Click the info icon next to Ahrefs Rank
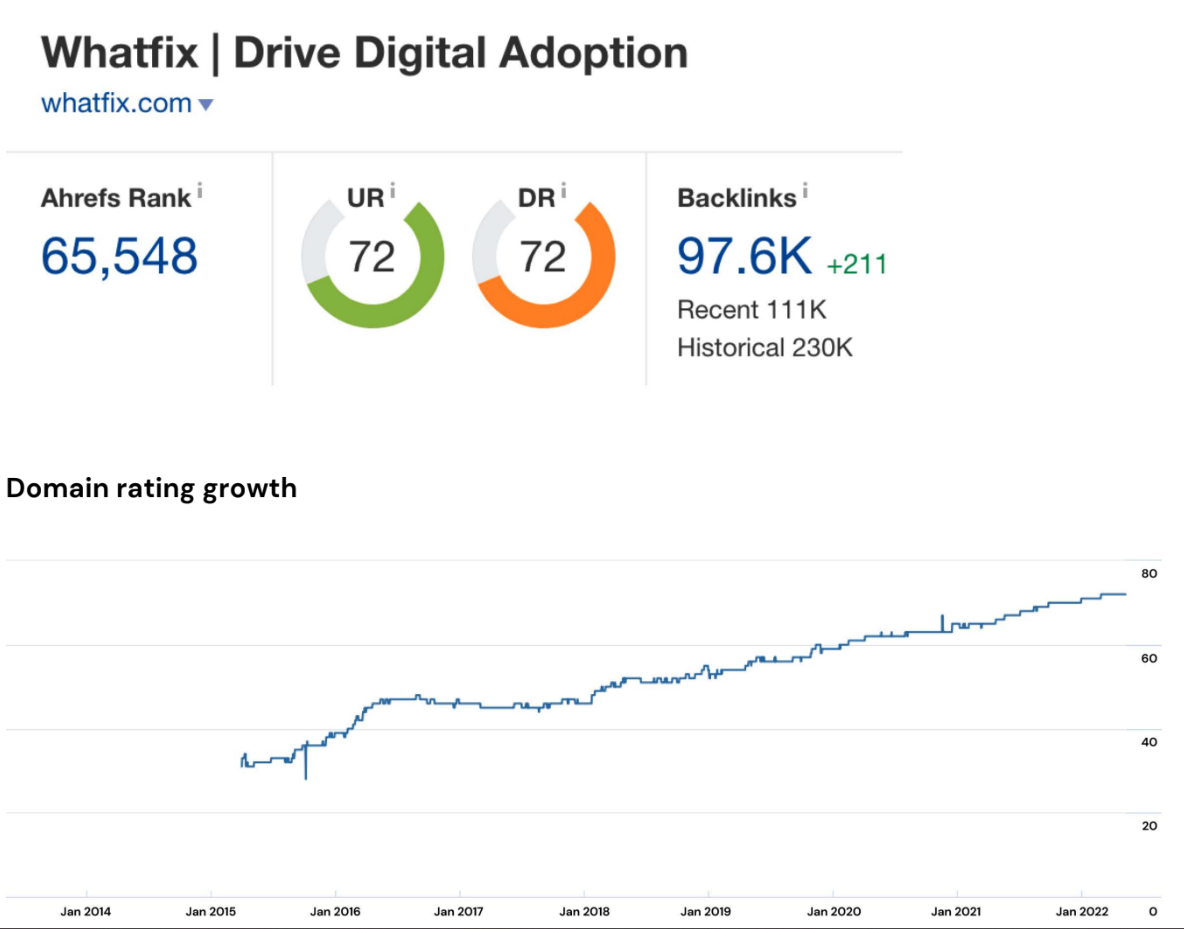The image size is (1184, 929). tap(200, 190)
